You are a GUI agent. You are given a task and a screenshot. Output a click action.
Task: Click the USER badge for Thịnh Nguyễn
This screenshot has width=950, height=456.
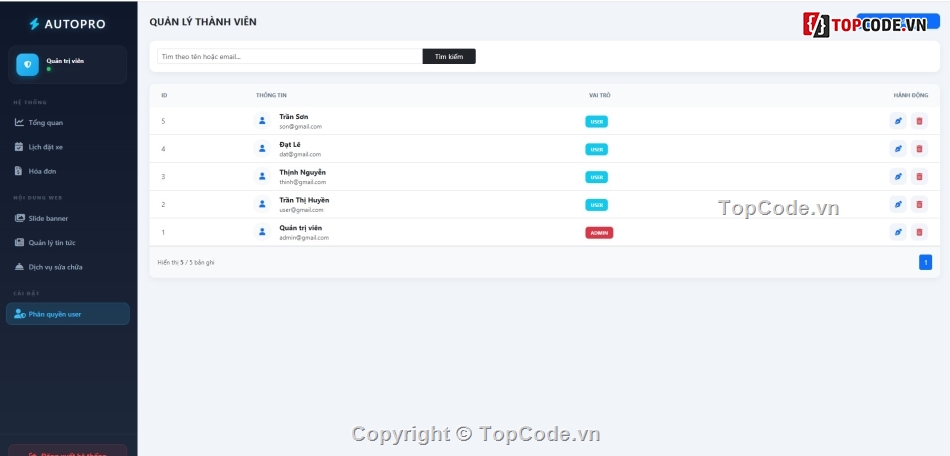click(596, 177)
